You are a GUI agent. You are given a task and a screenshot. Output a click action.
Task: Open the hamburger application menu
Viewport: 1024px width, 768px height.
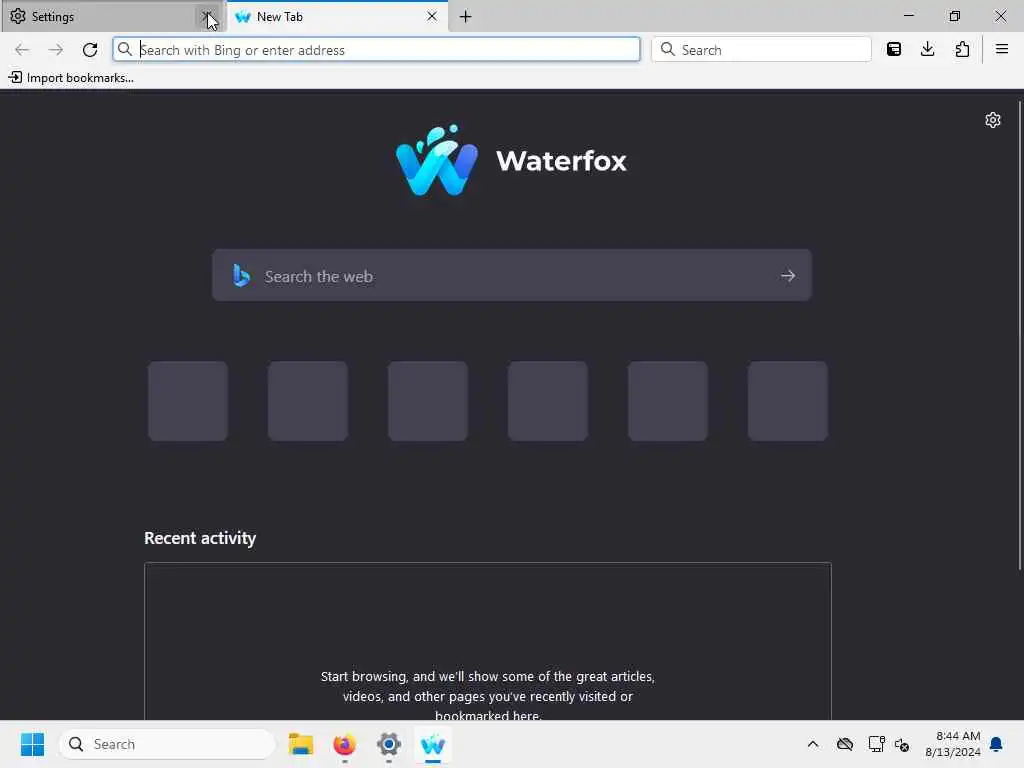(1002, 50)
